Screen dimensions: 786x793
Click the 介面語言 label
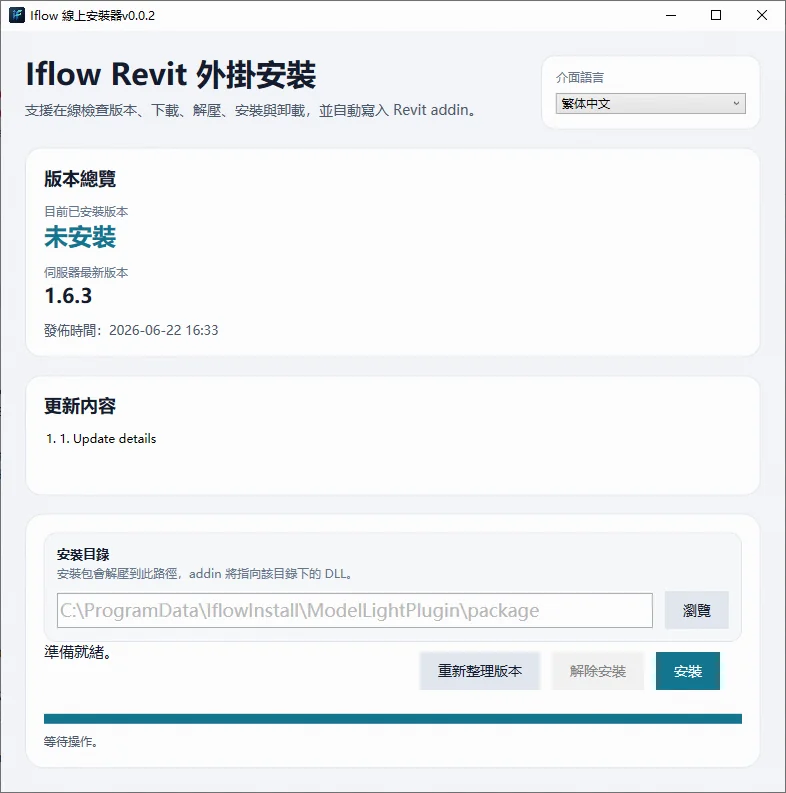pos(580,77)
